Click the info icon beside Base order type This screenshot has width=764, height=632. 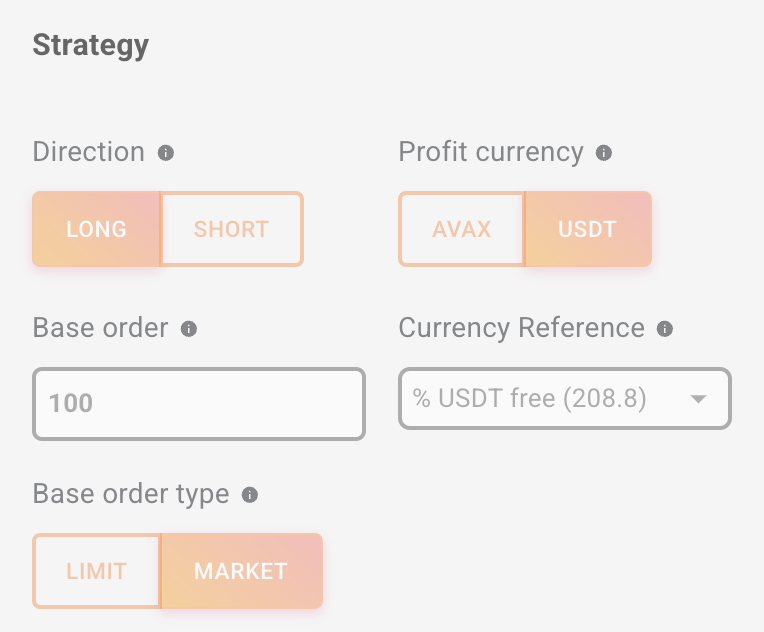(250, 495)
